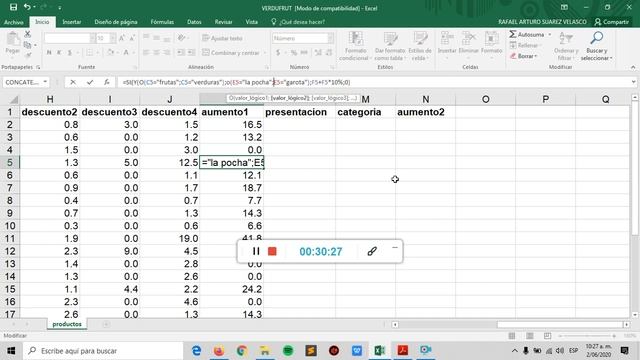Open Combinar y centrar dropdown arrow
Image resolution: width=640 pixels, height=360 pixels.
tap(264, 53)
